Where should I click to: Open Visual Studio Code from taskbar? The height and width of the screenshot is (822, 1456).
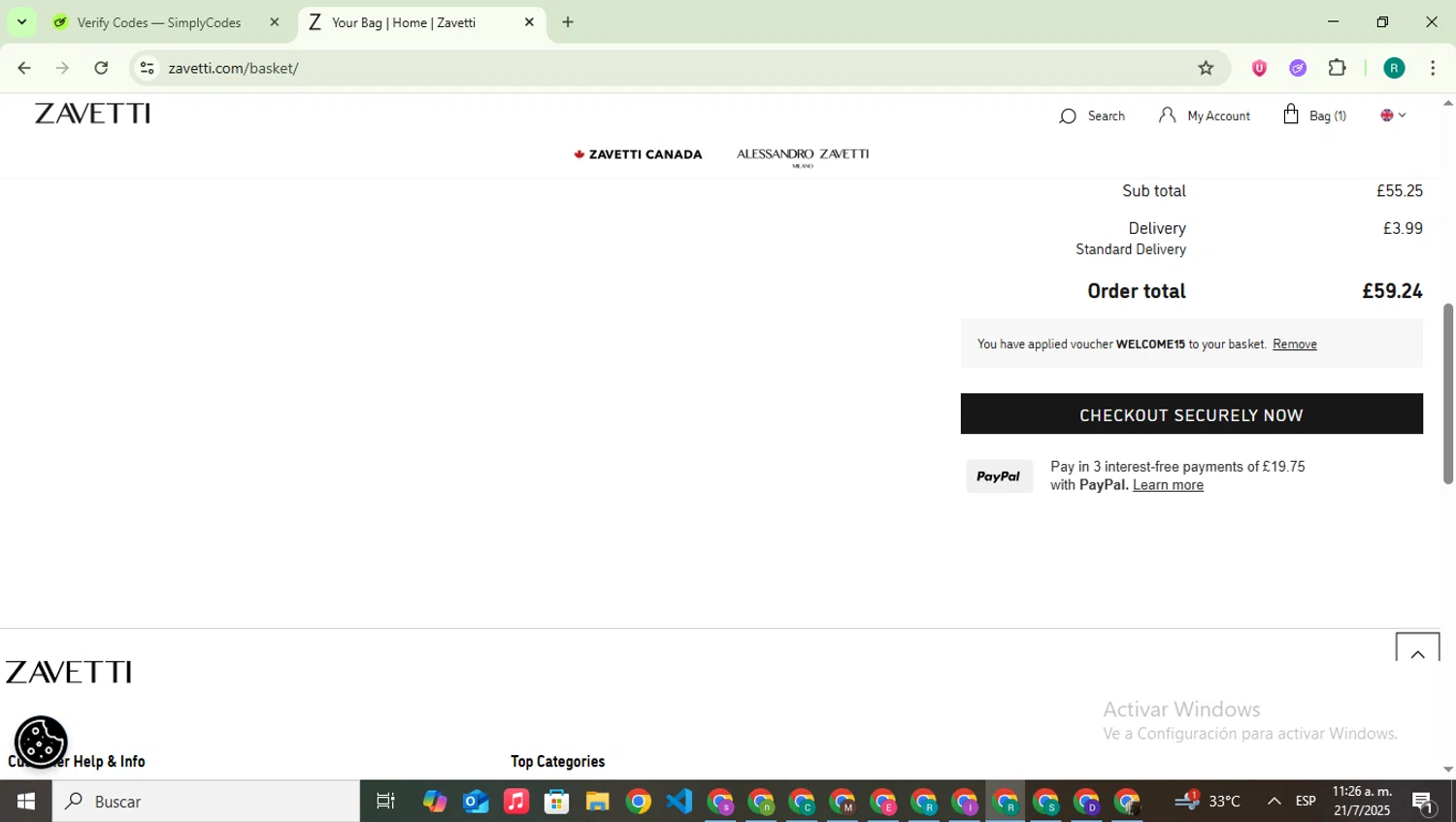point(679,801)
